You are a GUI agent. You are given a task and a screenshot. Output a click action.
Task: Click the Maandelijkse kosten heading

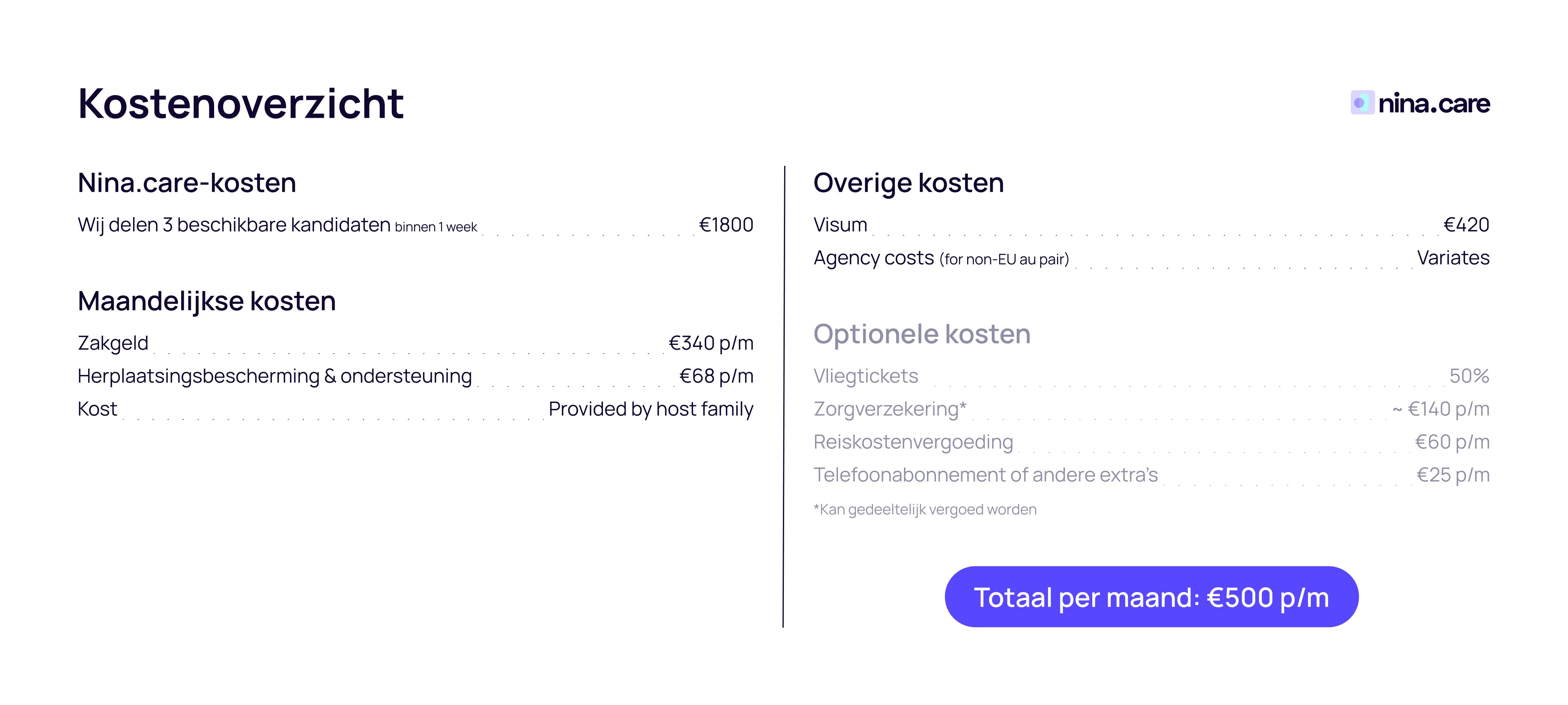tap(206, 301)
